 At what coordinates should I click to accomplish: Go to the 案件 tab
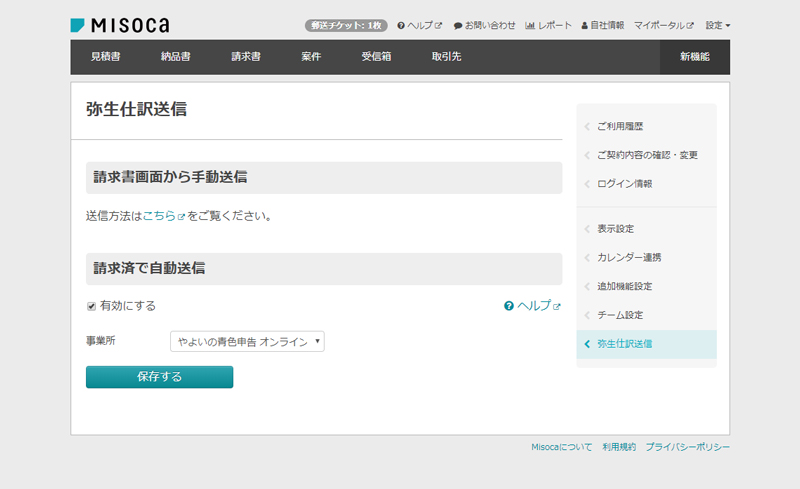click(311, 57)
